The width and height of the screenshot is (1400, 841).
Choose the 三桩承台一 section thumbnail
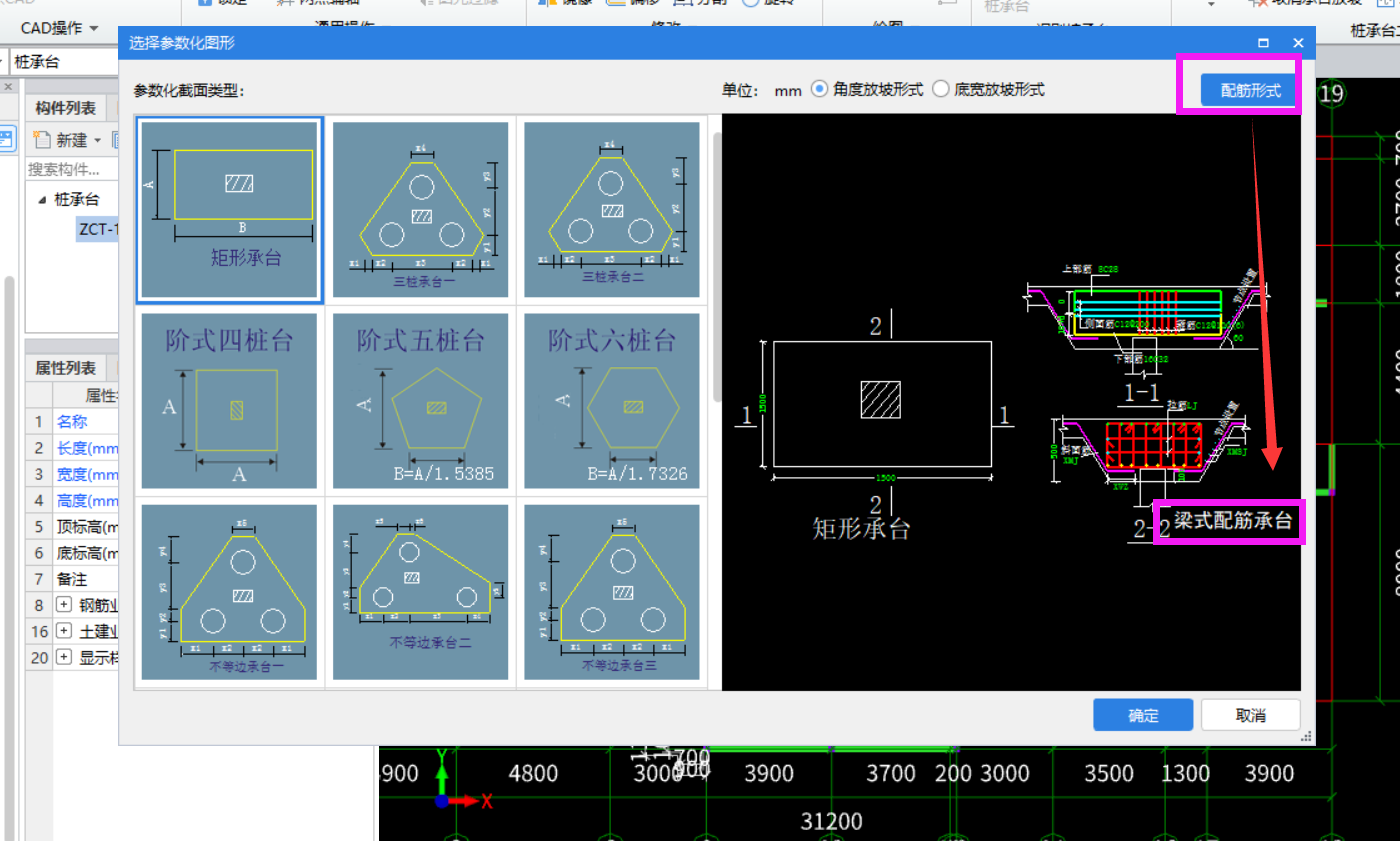click(x=420, y=210)
